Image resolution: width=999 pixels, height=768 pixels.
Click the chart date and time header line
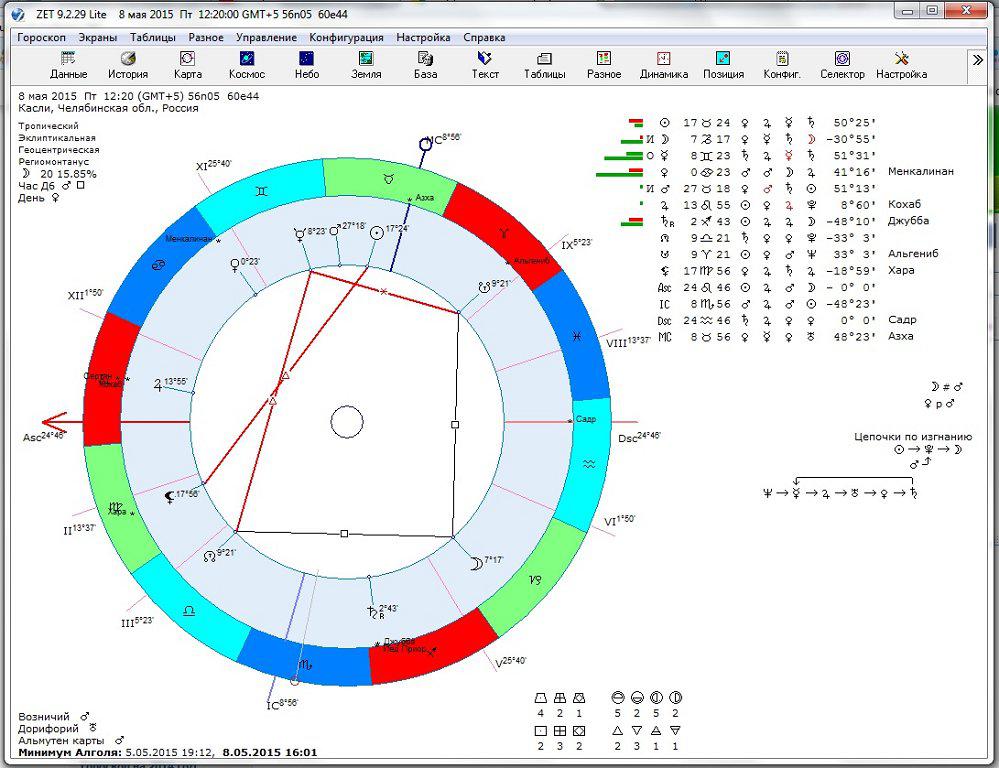point(138,96)
